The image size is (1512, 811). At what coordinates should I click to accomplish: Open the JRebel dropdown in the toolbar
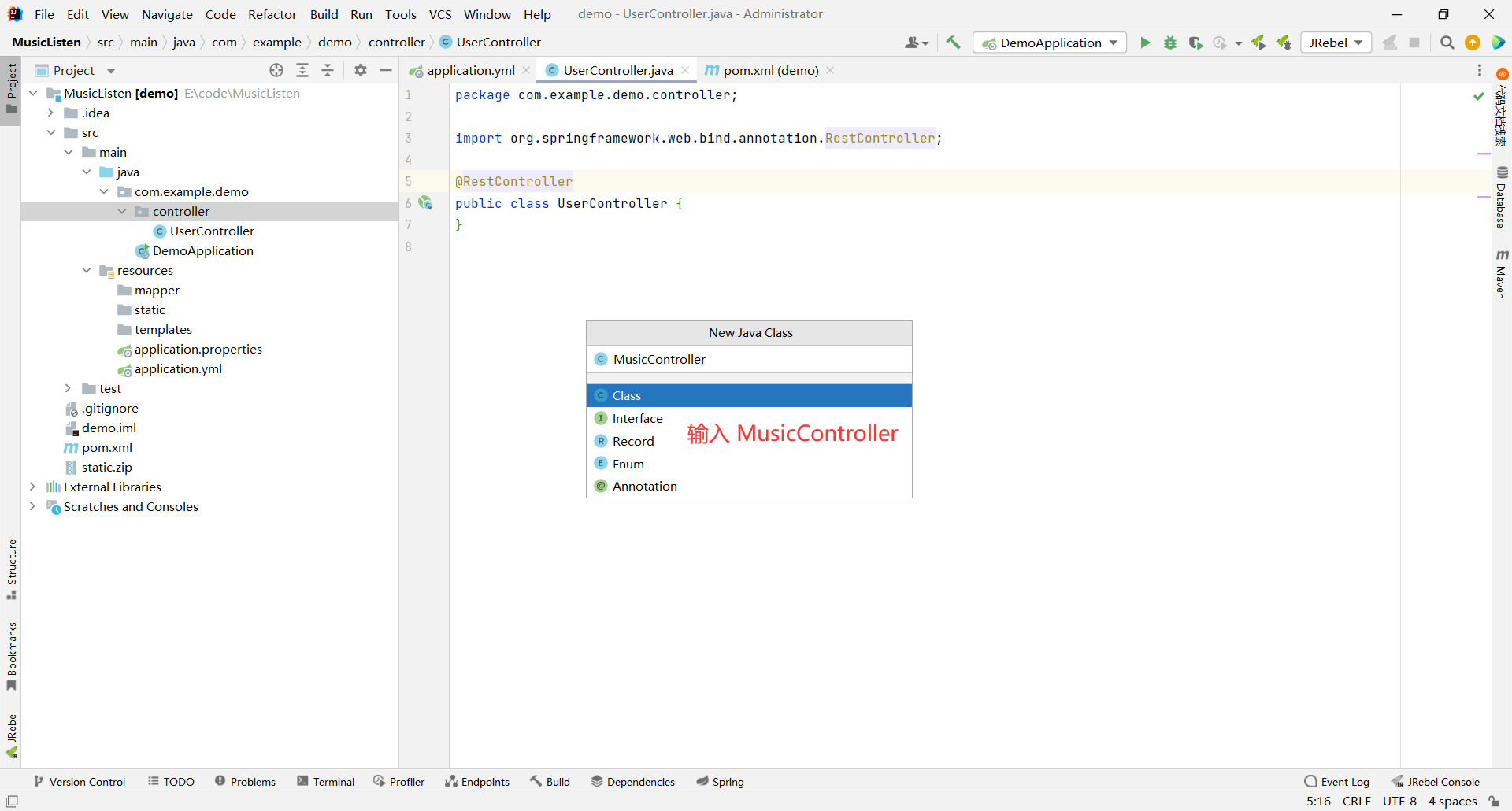(x=1336, y=43)
